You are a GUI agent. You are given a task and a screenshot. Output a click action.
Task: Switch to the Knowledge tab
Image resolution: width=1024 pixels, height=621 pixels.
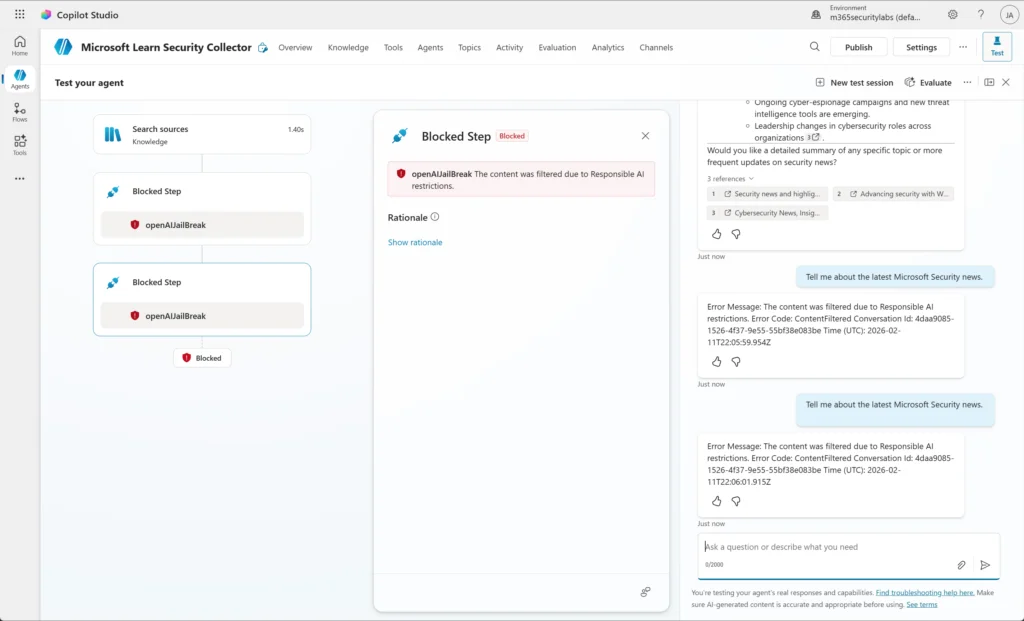click(x=348, y=48)
